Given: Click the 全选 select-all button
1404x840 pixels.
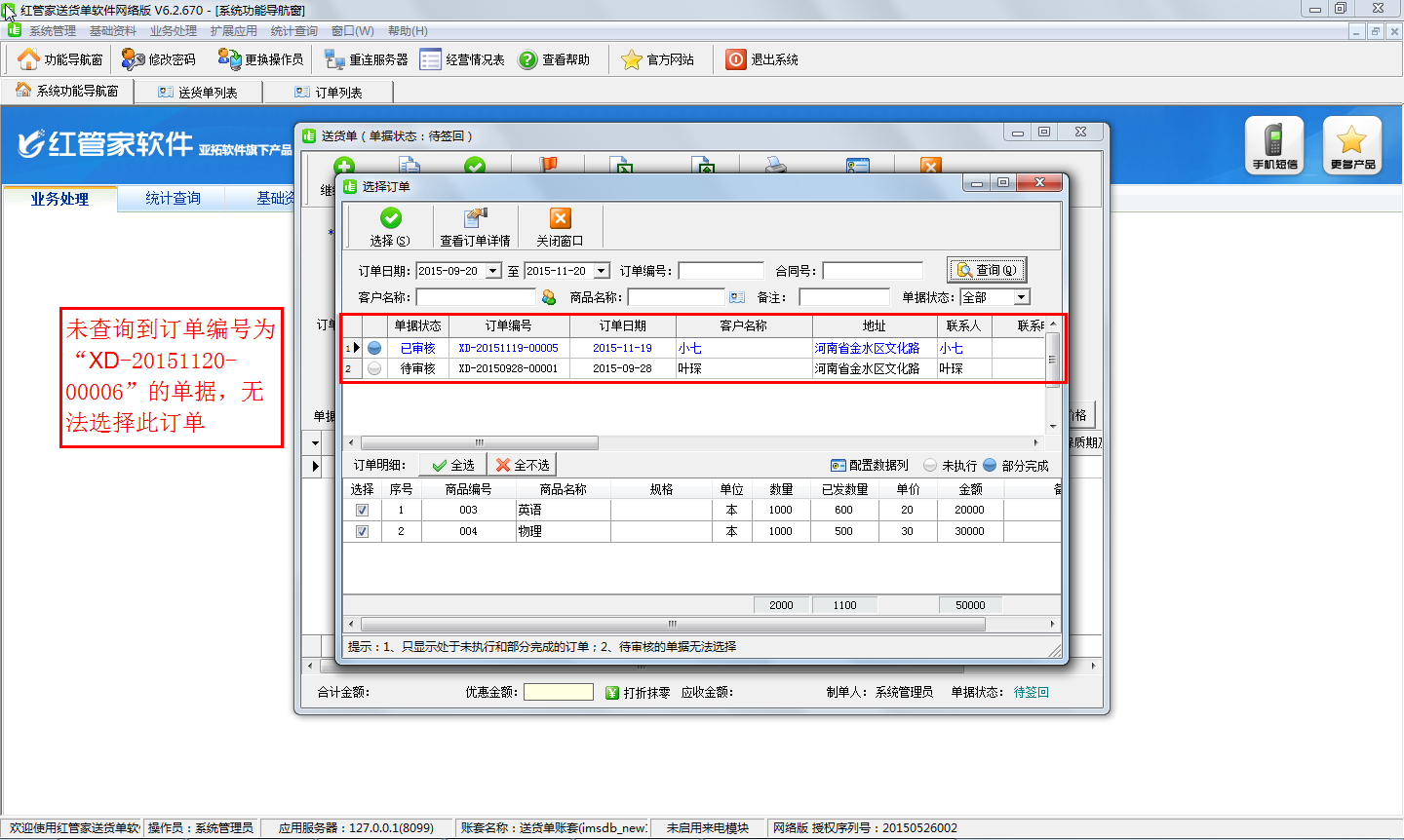Looking at the screenshot, I should 453,466.
